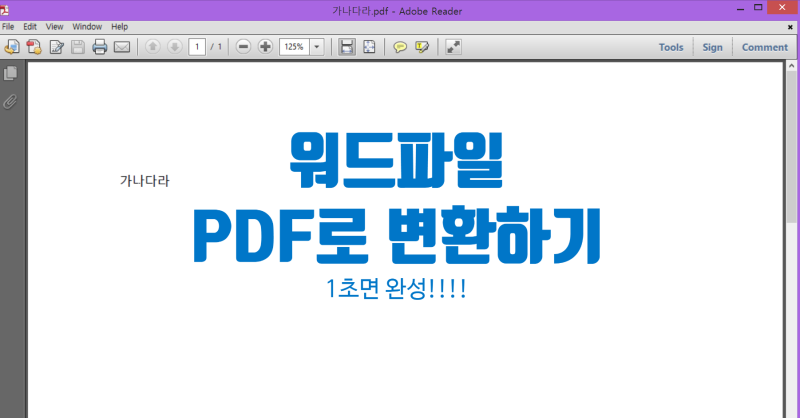Click the PDF로 변환하기 heading text
Screen dimensions: 800x418
[x=397, y=235]
